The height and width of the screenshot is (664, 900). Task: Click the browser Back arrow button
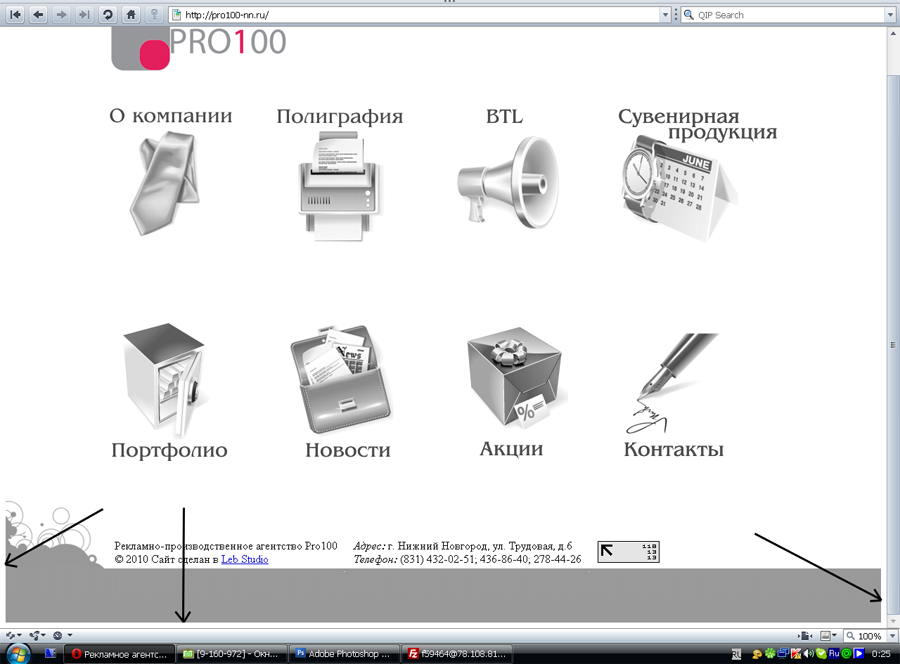(x=38, y=15)
